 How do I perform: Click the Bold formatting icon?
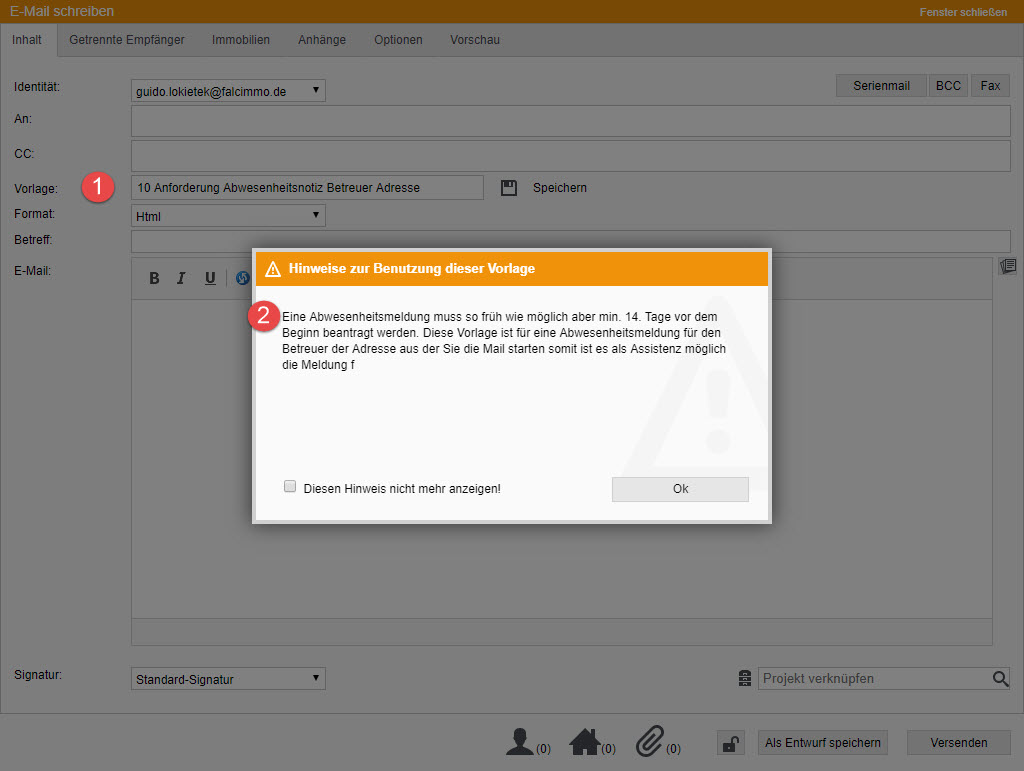click(154, 278)
